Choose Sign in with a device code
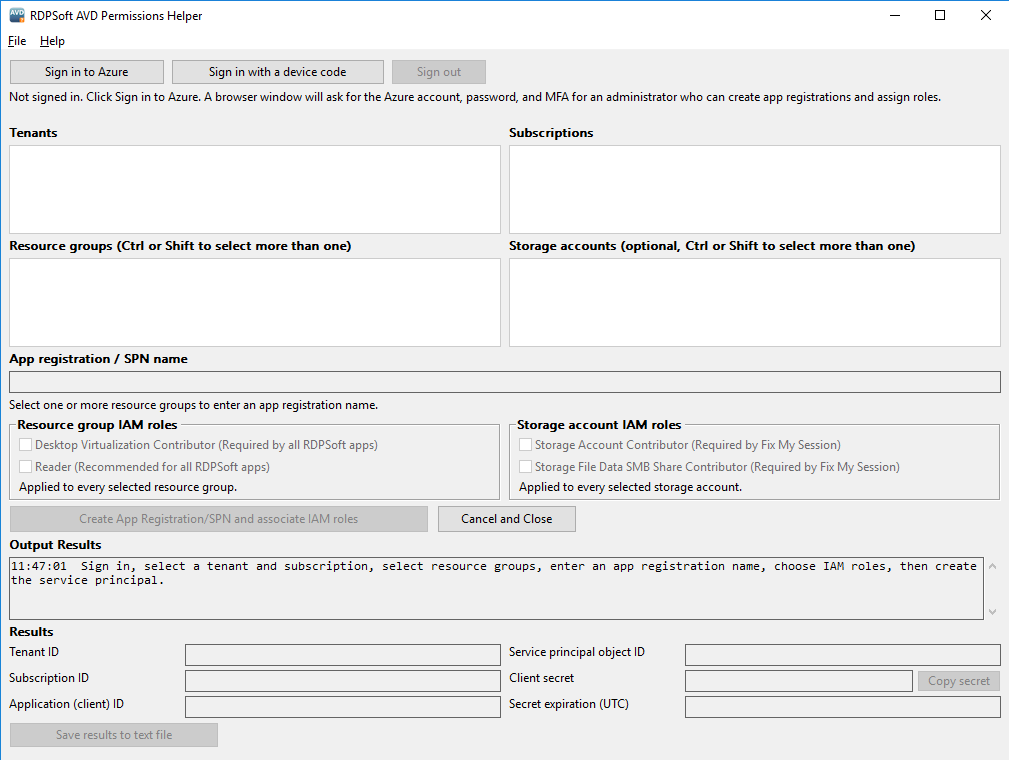 [x=277, y=72]
